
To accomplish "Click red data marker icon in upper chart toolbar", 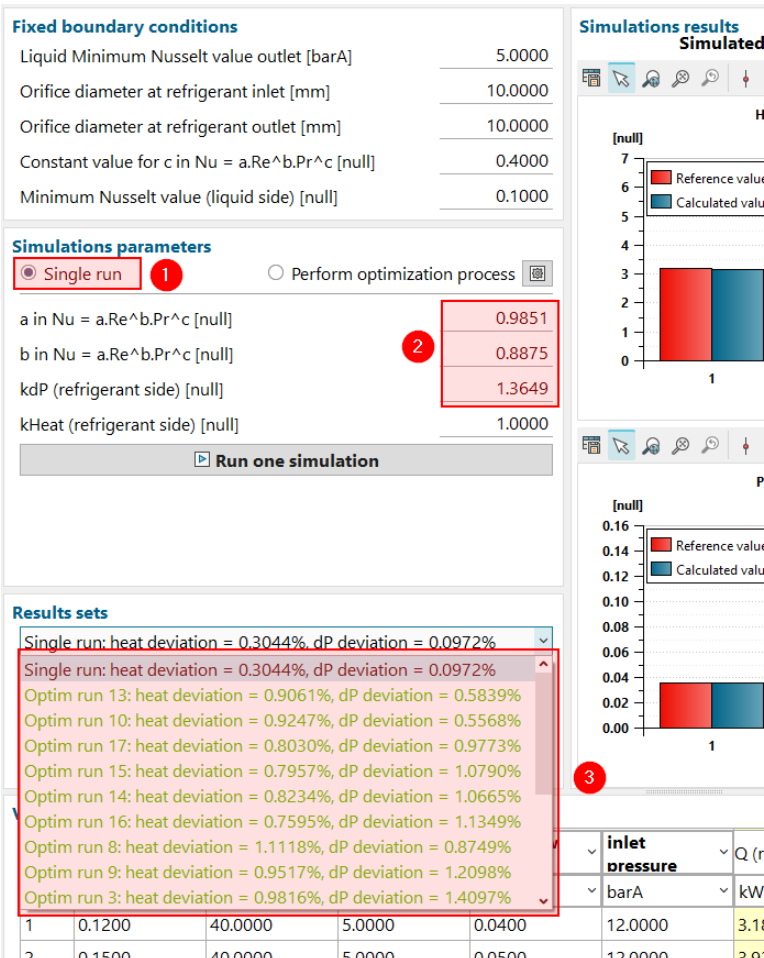I will click(745, 79).
